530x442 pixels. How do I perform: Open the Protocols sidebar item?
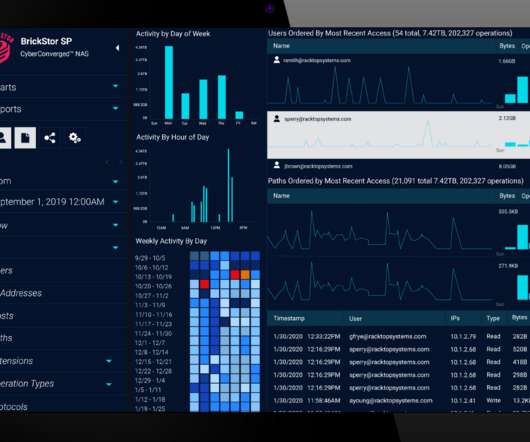point(14,407)
